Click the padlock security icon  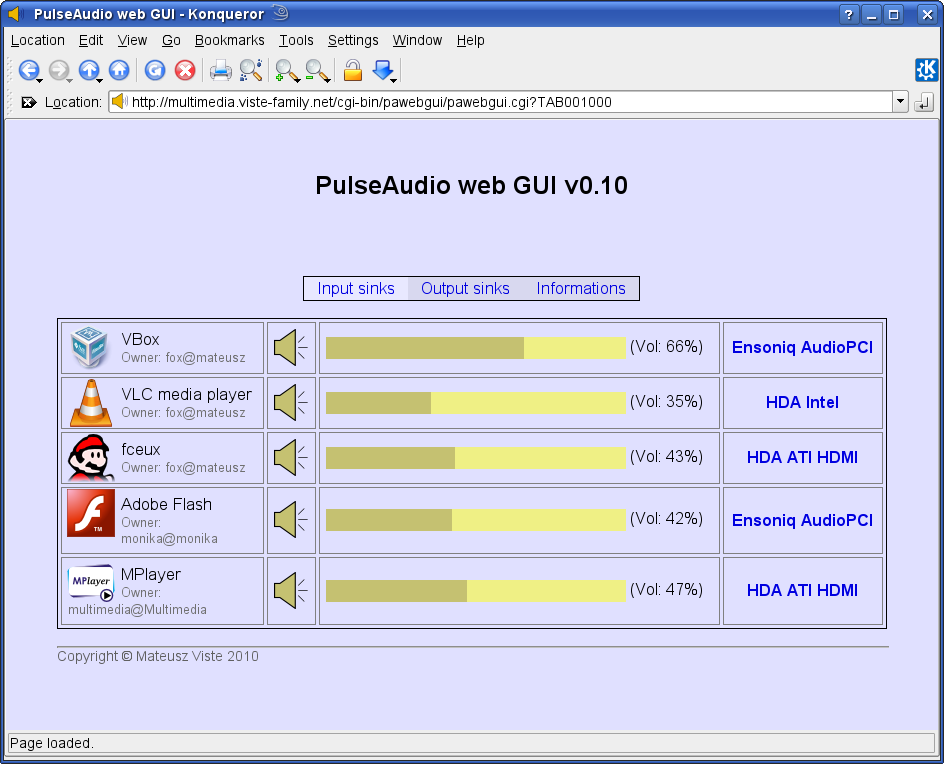pyautogui.click(x=353, y=70)
